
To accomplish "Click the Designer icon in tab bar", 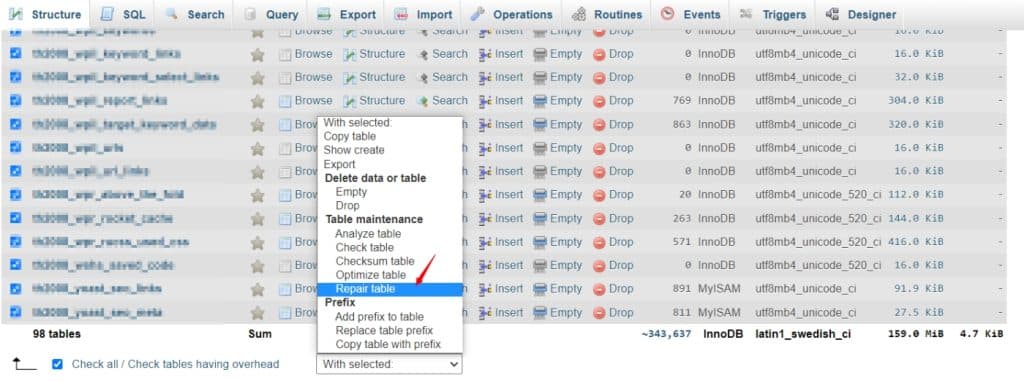I will point(832,14).
